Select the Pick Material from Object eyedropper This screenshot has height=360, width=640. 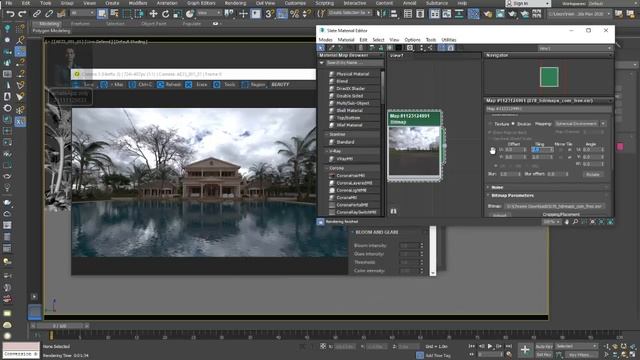[331, 48]
